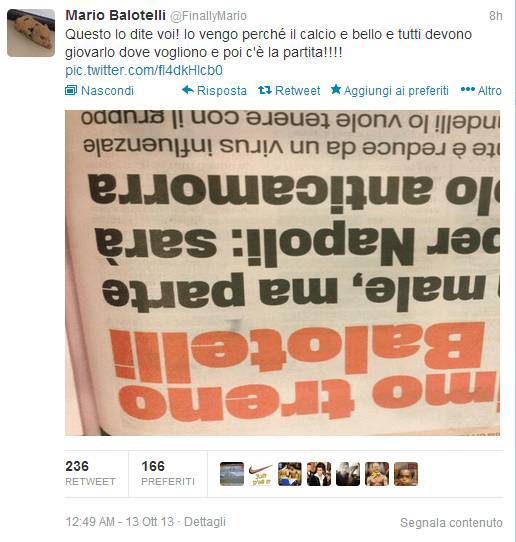Click the Risposta reply text

pos(222,91)
